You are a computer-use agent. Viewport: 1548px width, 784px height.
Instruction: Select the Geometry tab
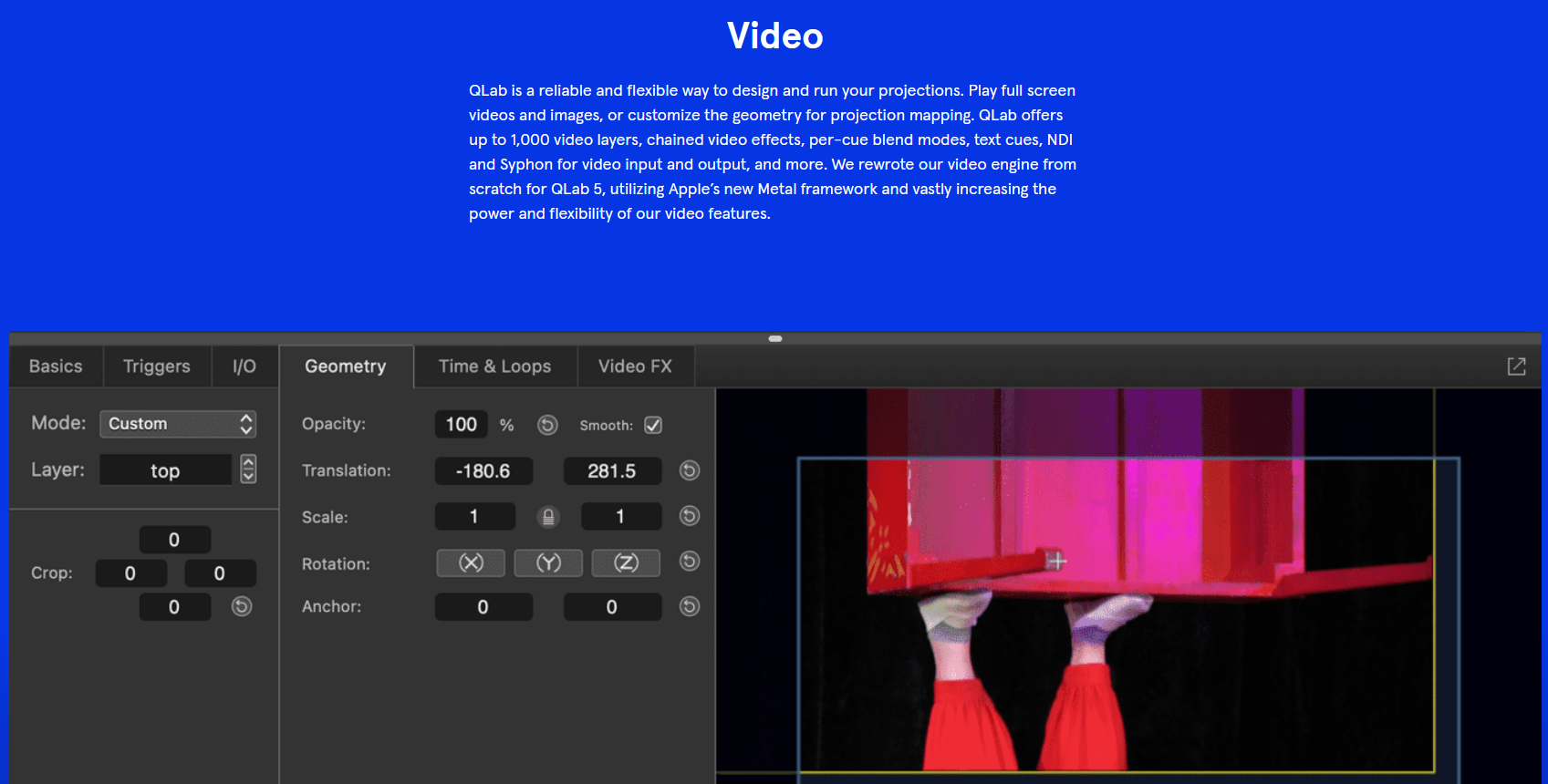(346, 366)
